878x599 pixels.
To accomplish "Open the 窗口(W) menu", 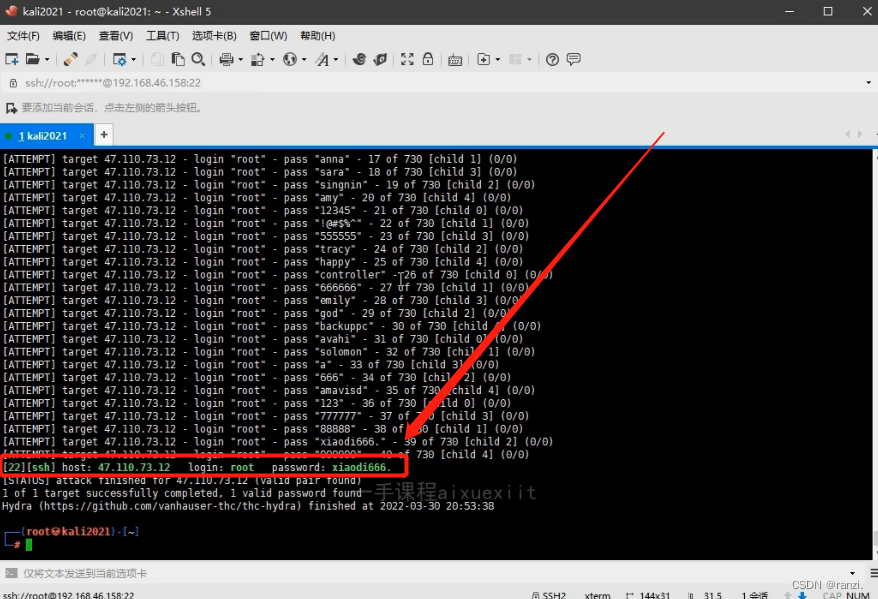I will click(x=268, y=36).
